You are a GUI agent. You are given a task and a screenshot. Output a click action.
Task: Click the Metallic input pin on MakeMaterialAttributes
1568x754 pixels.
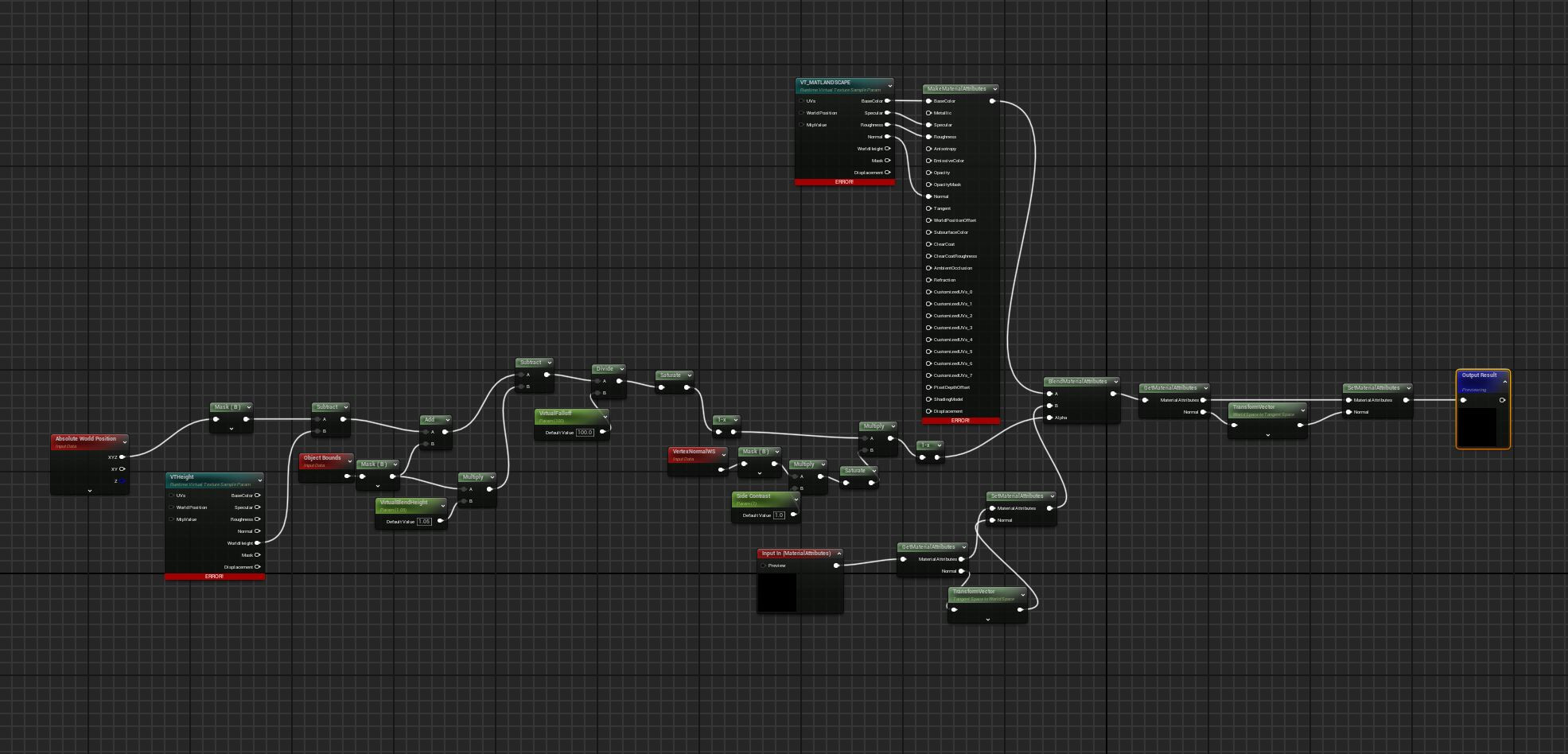(928, 113)
